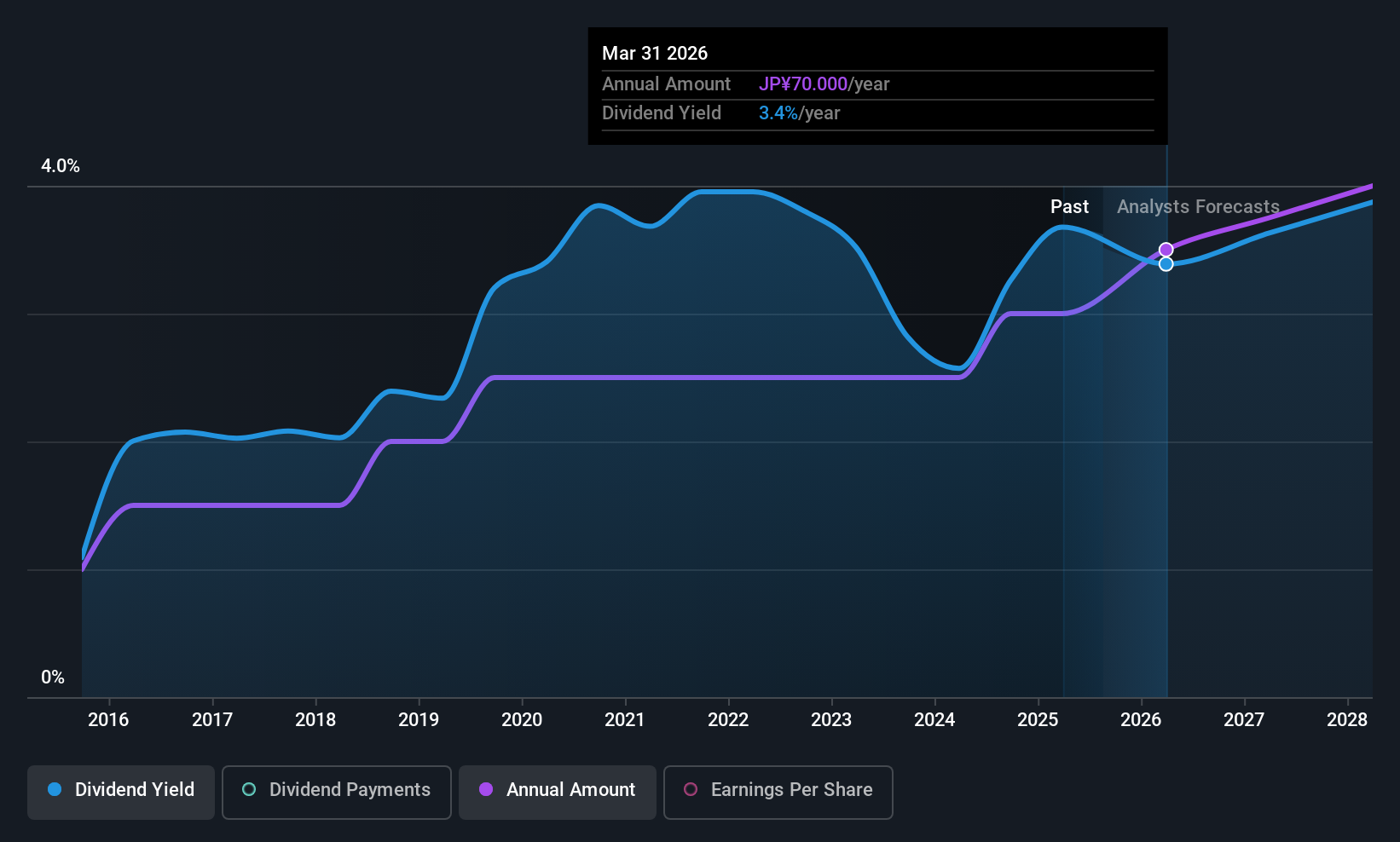The image size is (1400, 842).
Task: Click the teal Dividend Payments circle icon
Action: (248, 791)
